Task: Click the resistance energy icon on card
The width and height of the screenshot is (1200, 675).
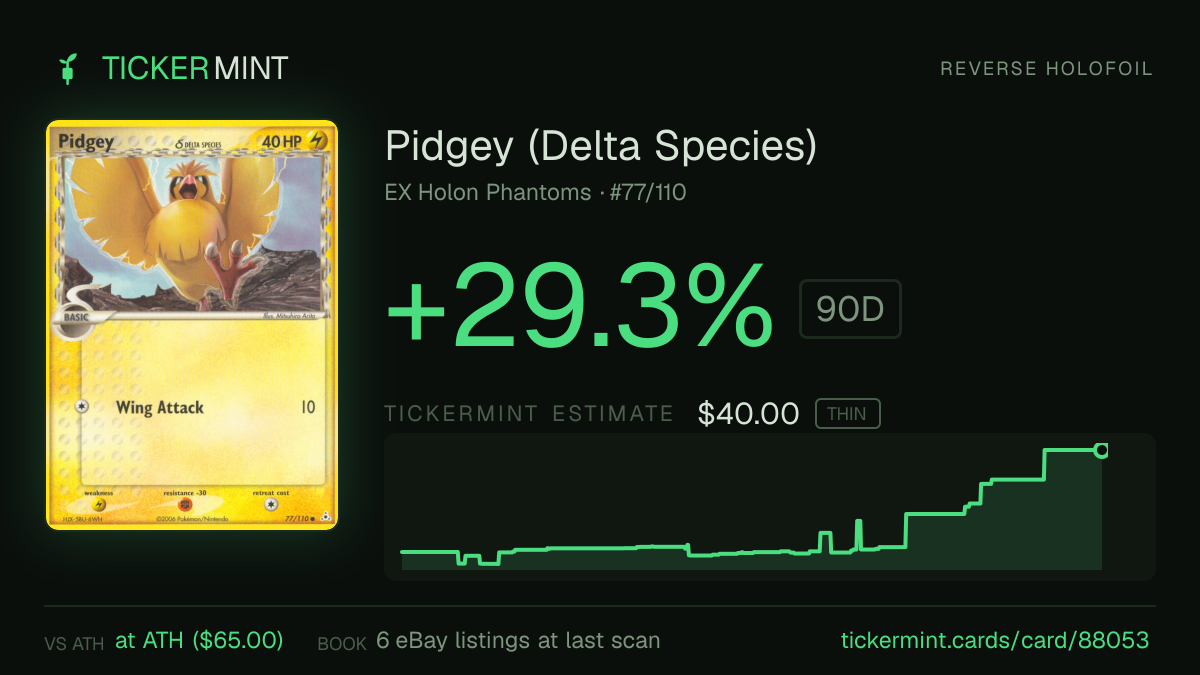Action: (x=184, y=505)
